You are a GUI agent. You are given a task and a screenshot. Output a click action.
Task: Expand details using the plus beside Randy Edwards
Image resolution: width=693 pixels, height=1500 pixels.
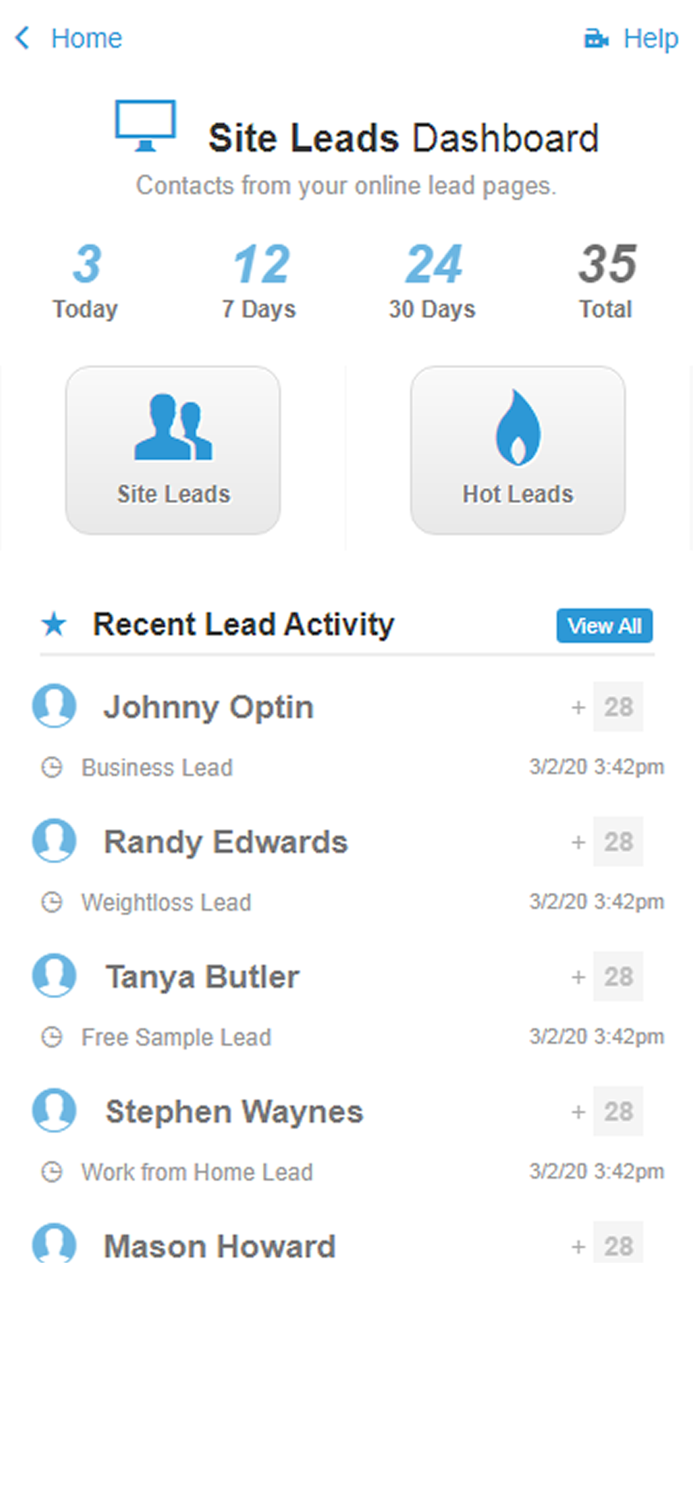(x=578, y=841)
